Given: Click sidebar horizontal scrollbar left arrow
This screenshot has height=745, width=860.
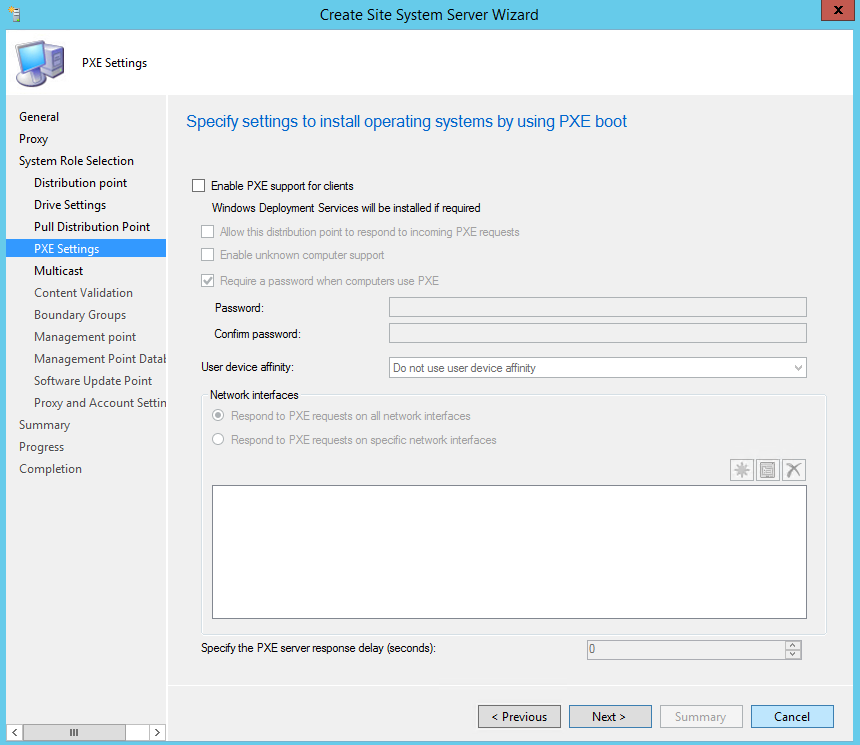Looking at the screenshot, I should pos(15,732).
